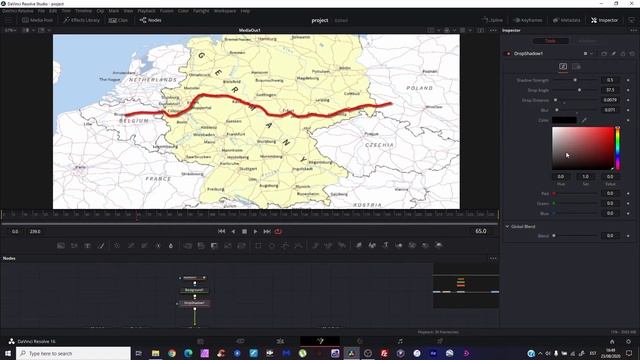Add a Background tool from toolbar

[61, 246]
